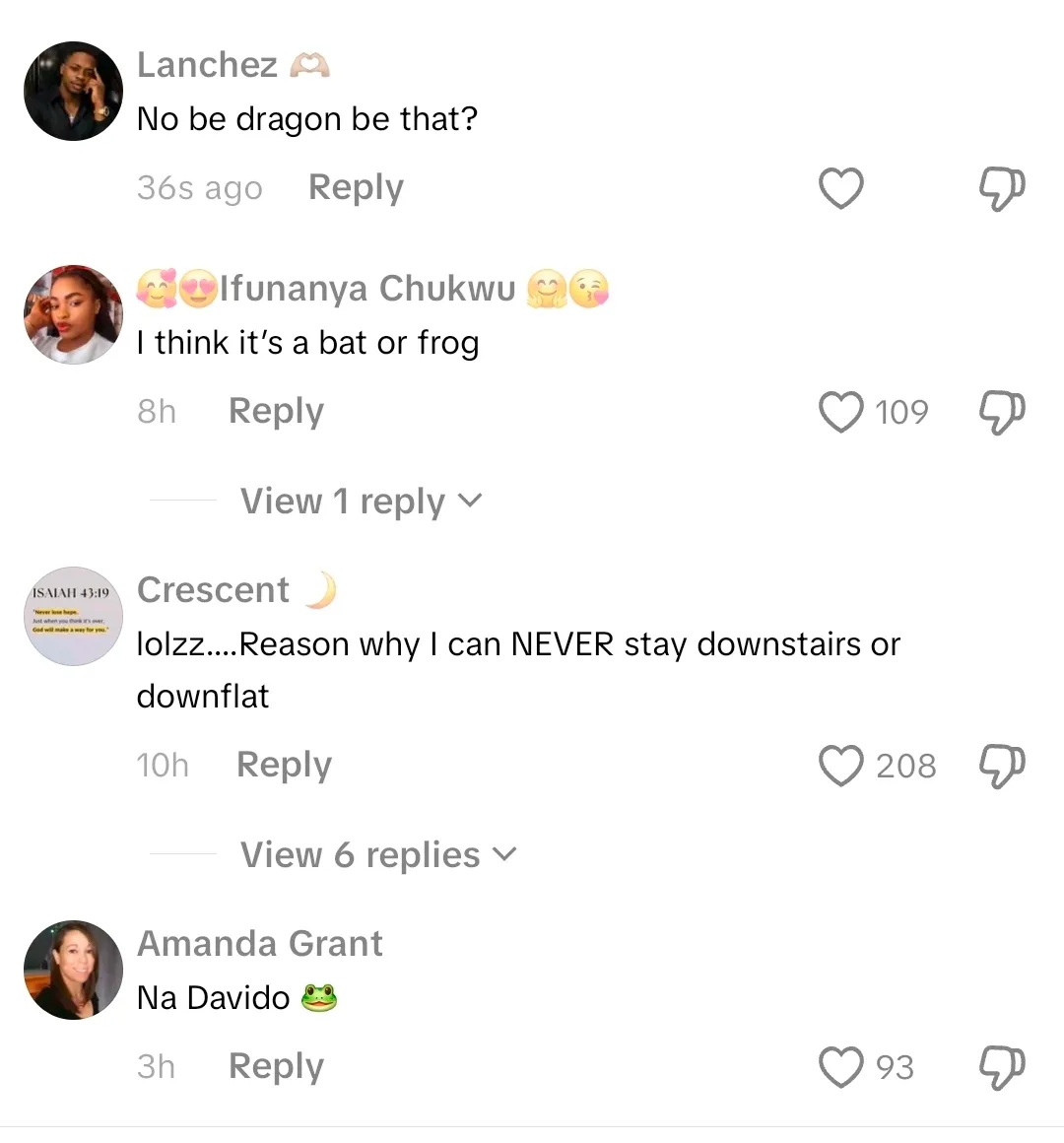Dislike Crescent's comment
Viewport: 1064px width, 1143px height.
pos(1002,766)
